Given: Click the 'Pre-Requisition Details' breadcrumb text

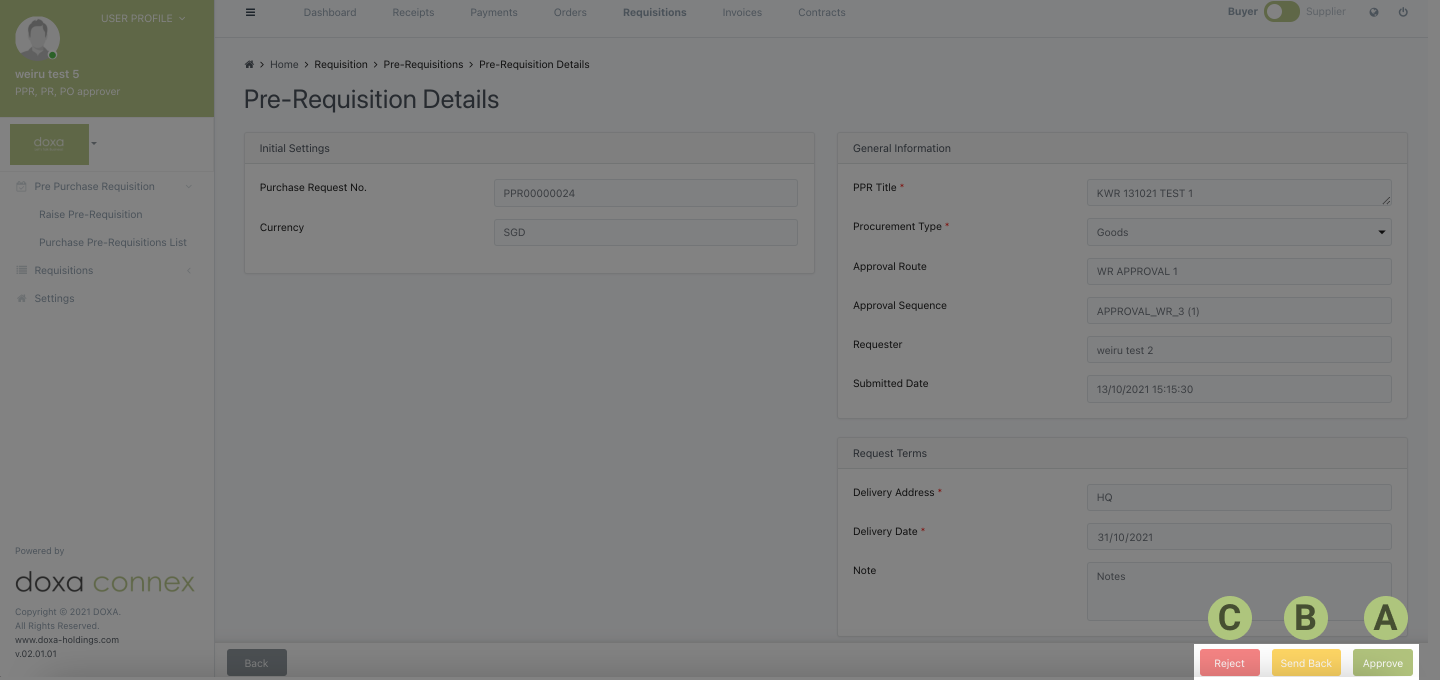Looking at the screenshot, I should point(534,64).
